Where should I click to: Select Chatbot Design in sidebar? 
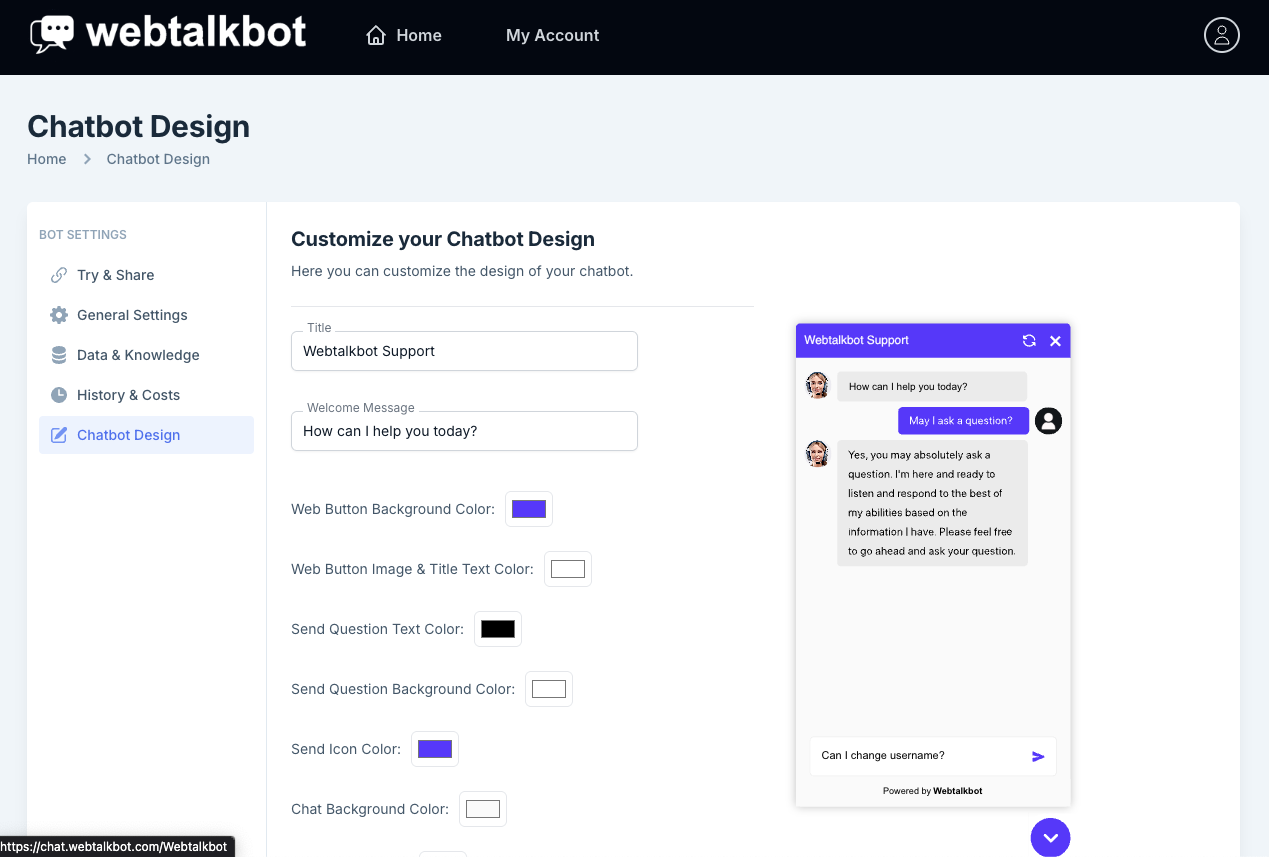[146, 435]
